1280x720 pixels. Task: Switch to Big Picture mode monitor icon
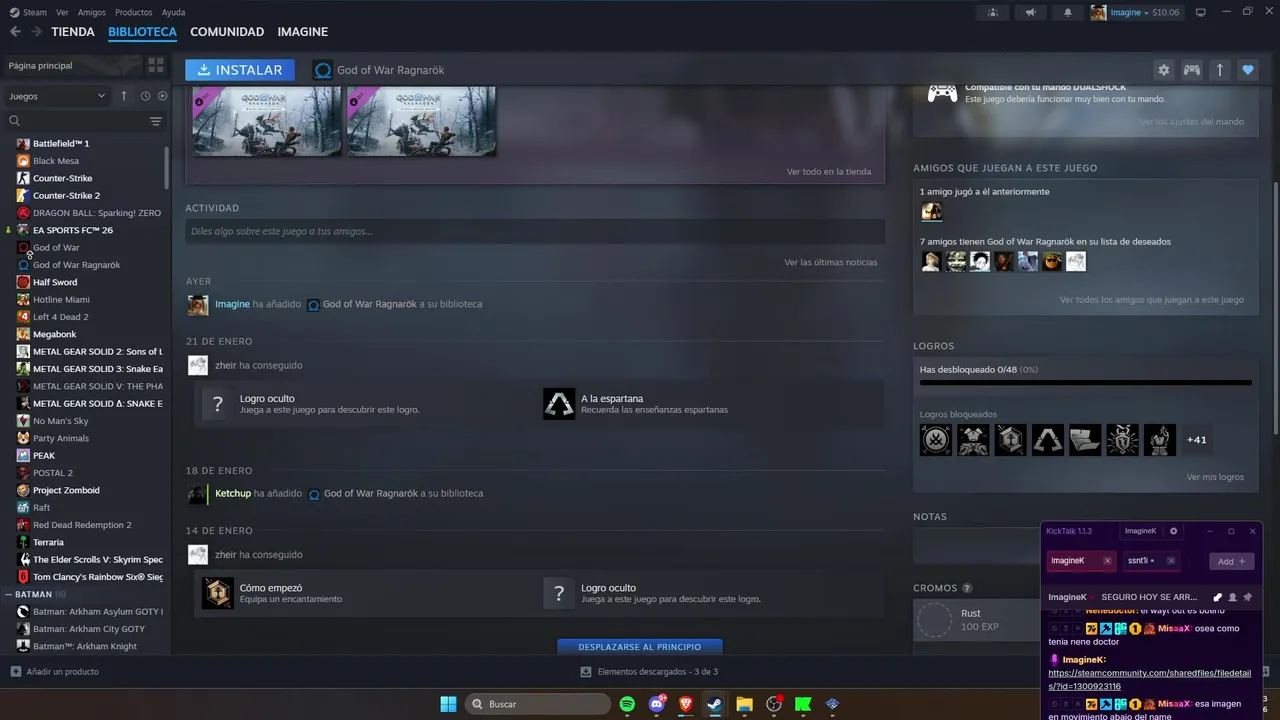coord(1201,12)
